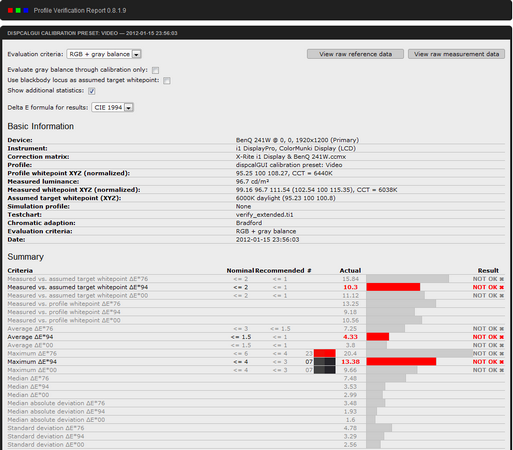Click the Bradford chromatic adaption value
The height and width of the screenshot is (450, 513).
tap(249, 223)
